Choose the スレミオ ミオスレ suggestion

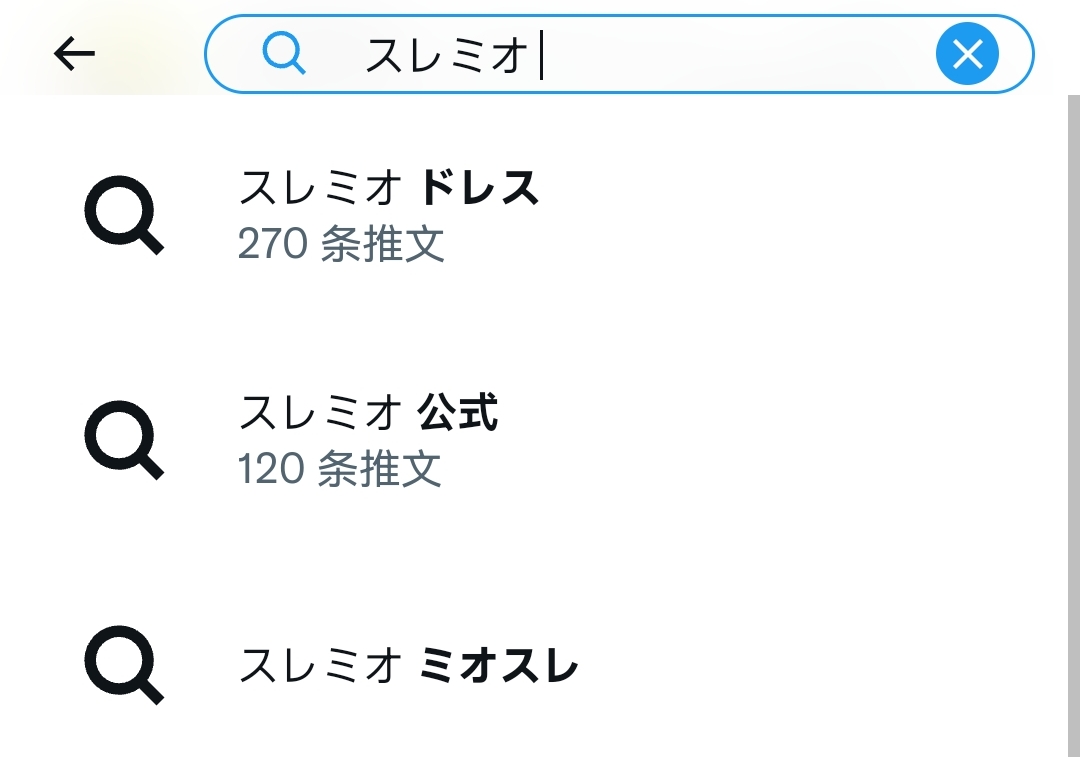click(x=534, y=665)
